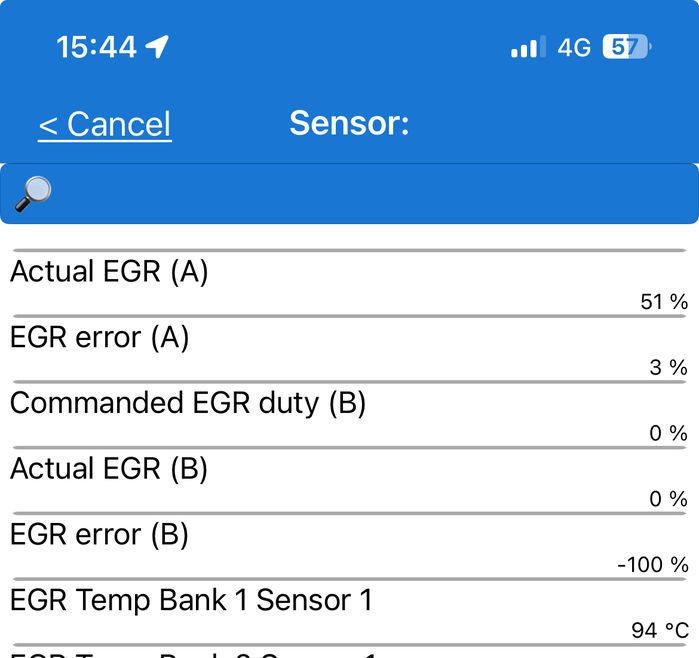This screenshot has height=658, width=699.
Task: Tap the 4G network indicator
Action: (x=574, y=47)
